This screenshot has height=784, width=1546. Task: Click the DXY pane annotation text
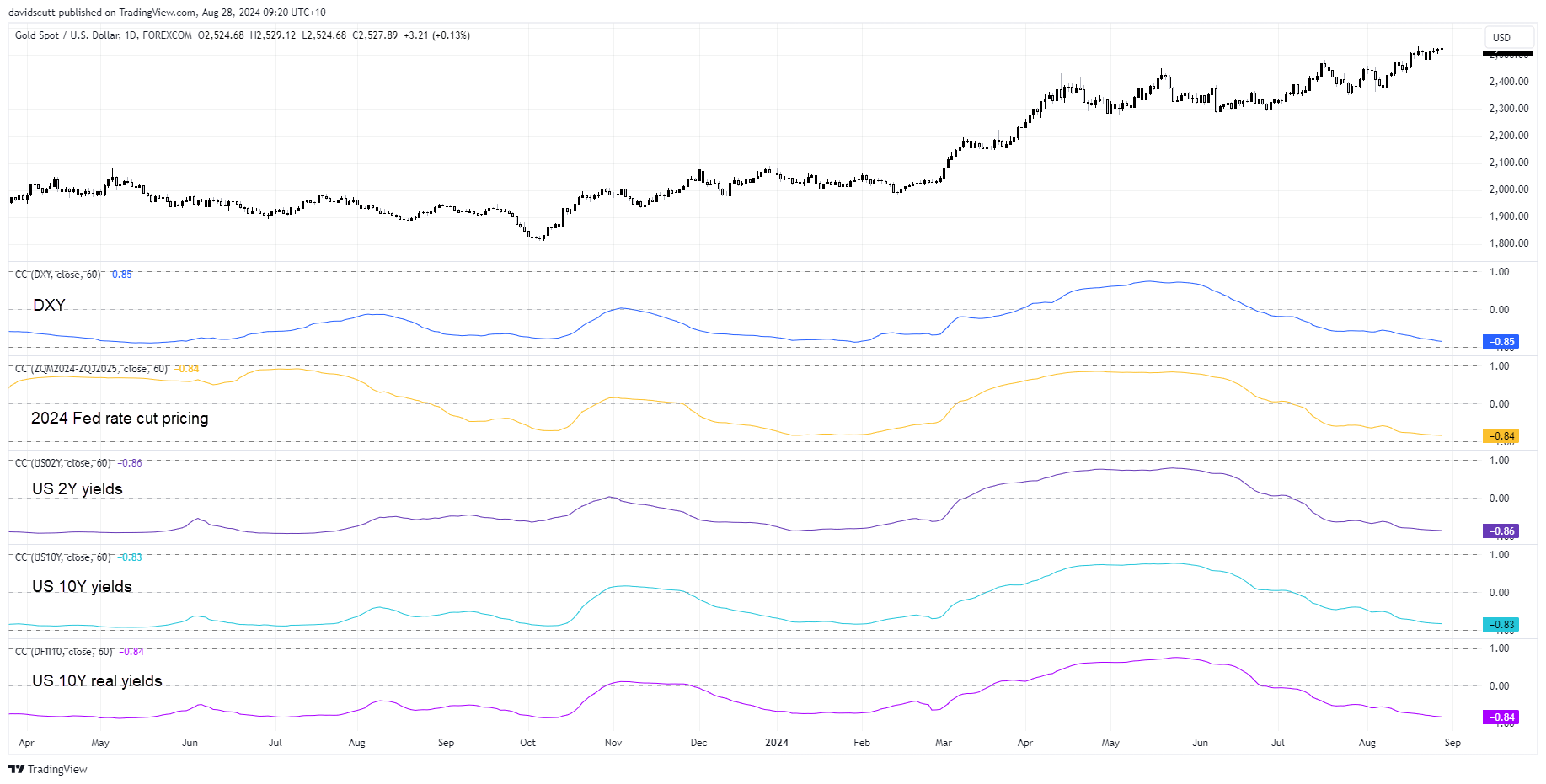point(49,305)
